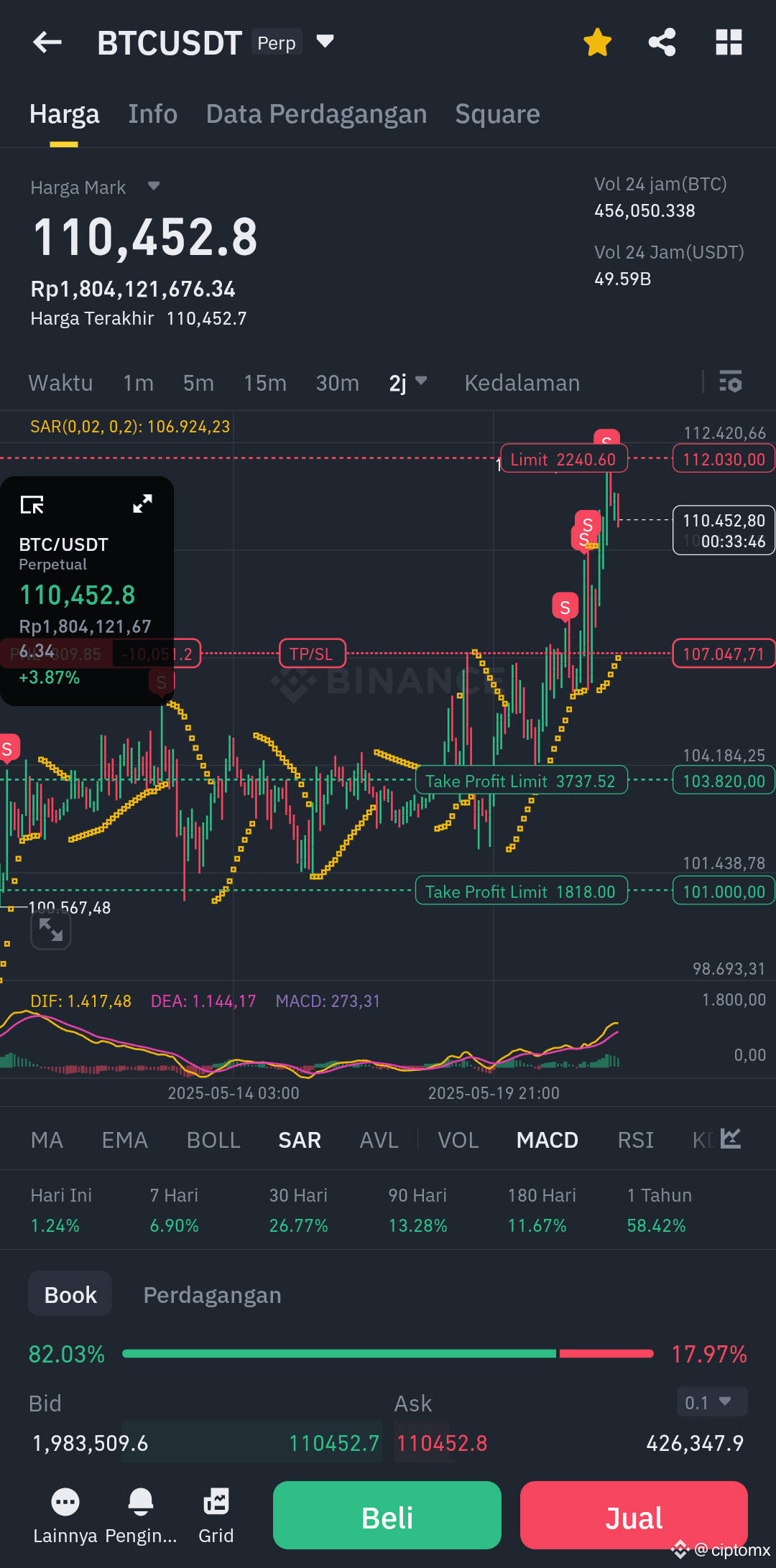The width and height of the screenshot is (776, 1568).
Task: Open the Square tab
Action: (497, 114)
